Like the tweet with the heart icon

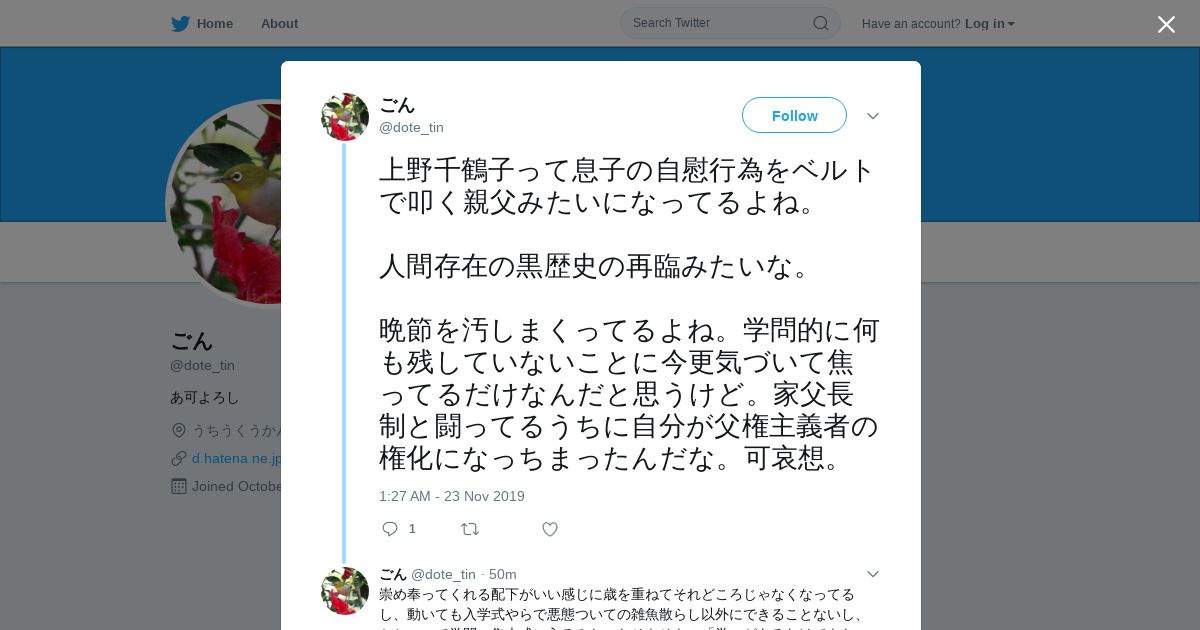pyautogui.click(x=550, y=529)
